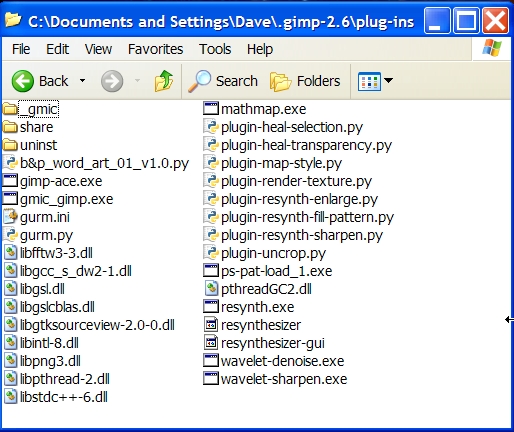Open the View menu

coord(98,49)
